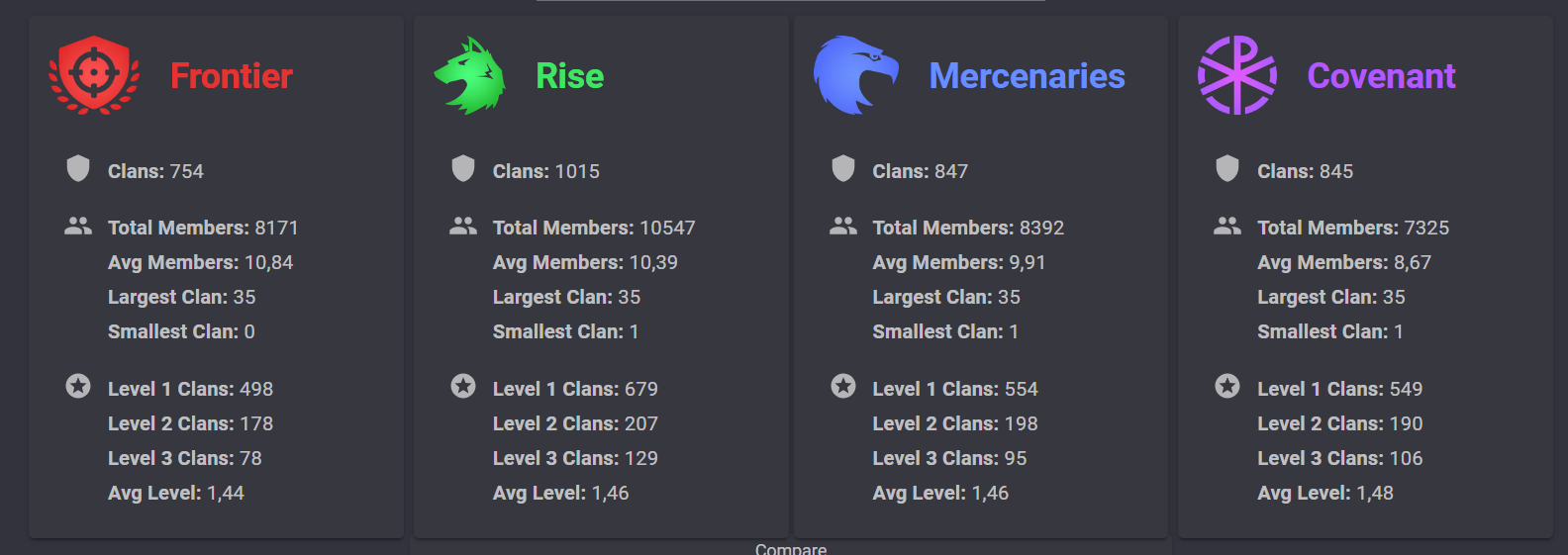Click the star icon beside Rise Level 1 Clans
This screenshot has height=555, width=1568.
pyautogui.click(x=463, y=386)
